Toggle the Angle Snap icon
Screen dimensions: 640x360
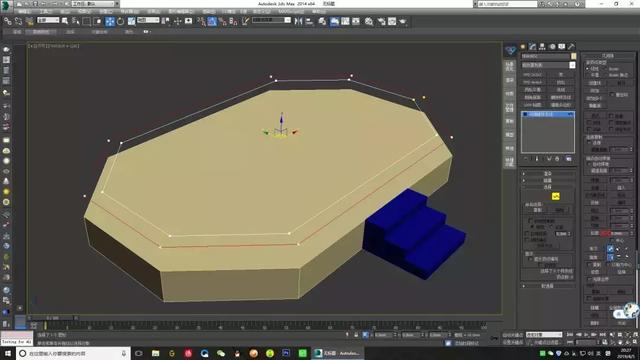pos(212,21)
